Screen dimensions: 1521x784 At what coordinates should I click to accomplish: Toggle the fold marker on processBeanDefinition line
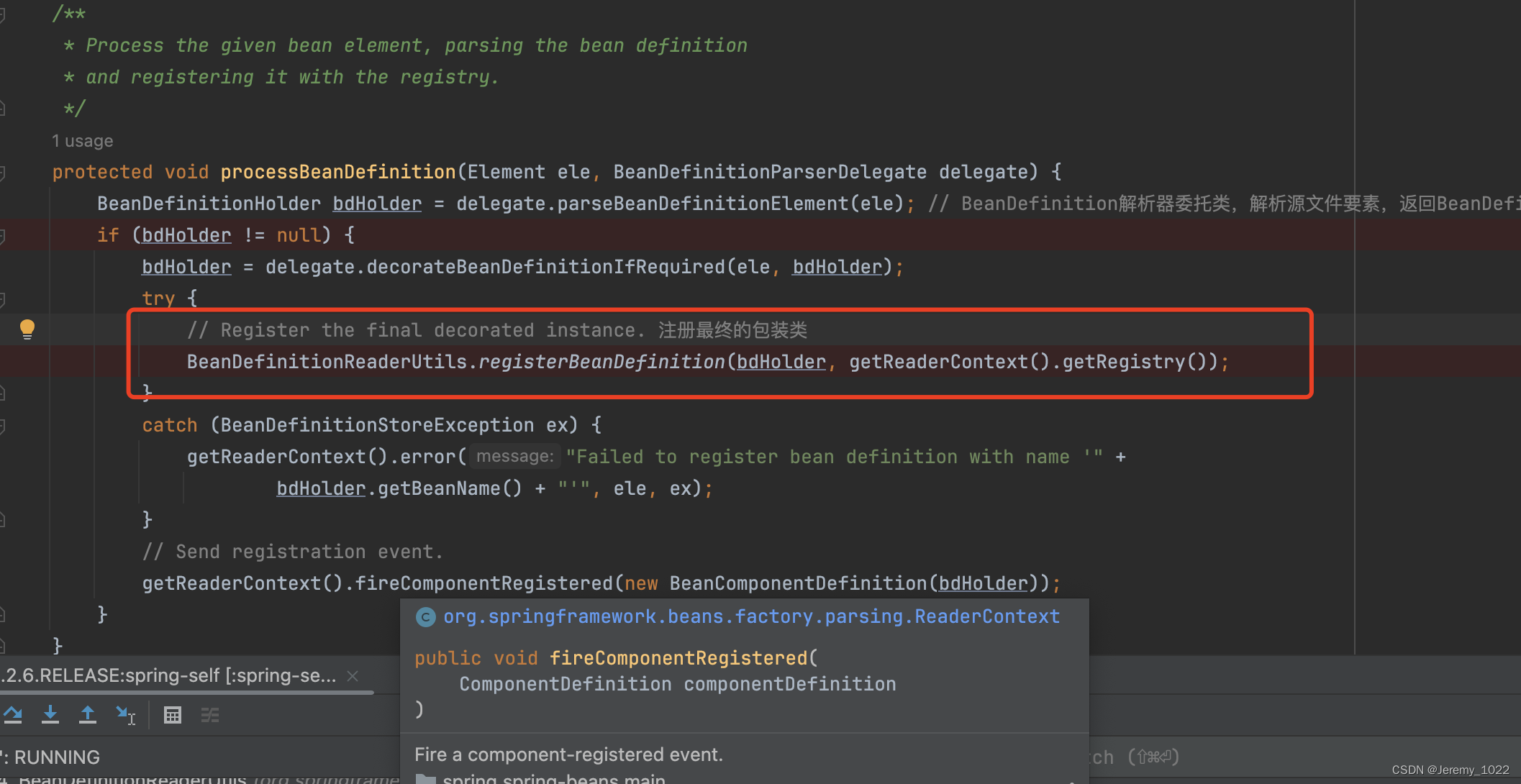point(3,173)
